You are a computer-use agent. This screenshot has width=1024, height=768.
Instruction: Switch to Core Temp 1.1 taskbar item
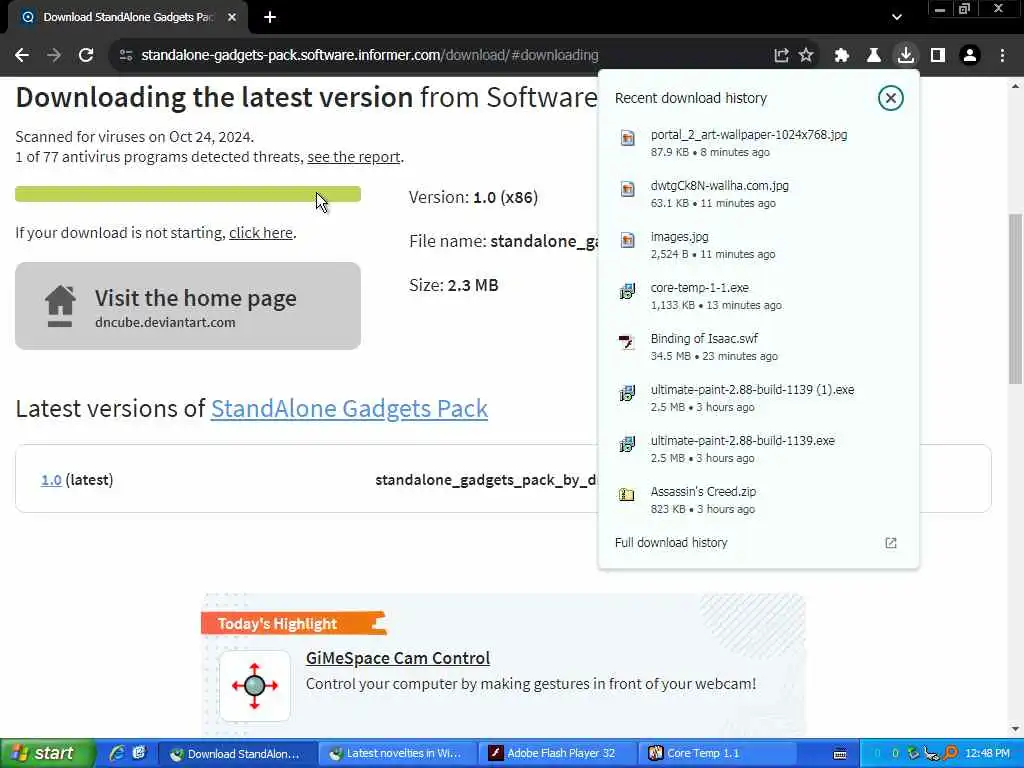tap(716, 754)
